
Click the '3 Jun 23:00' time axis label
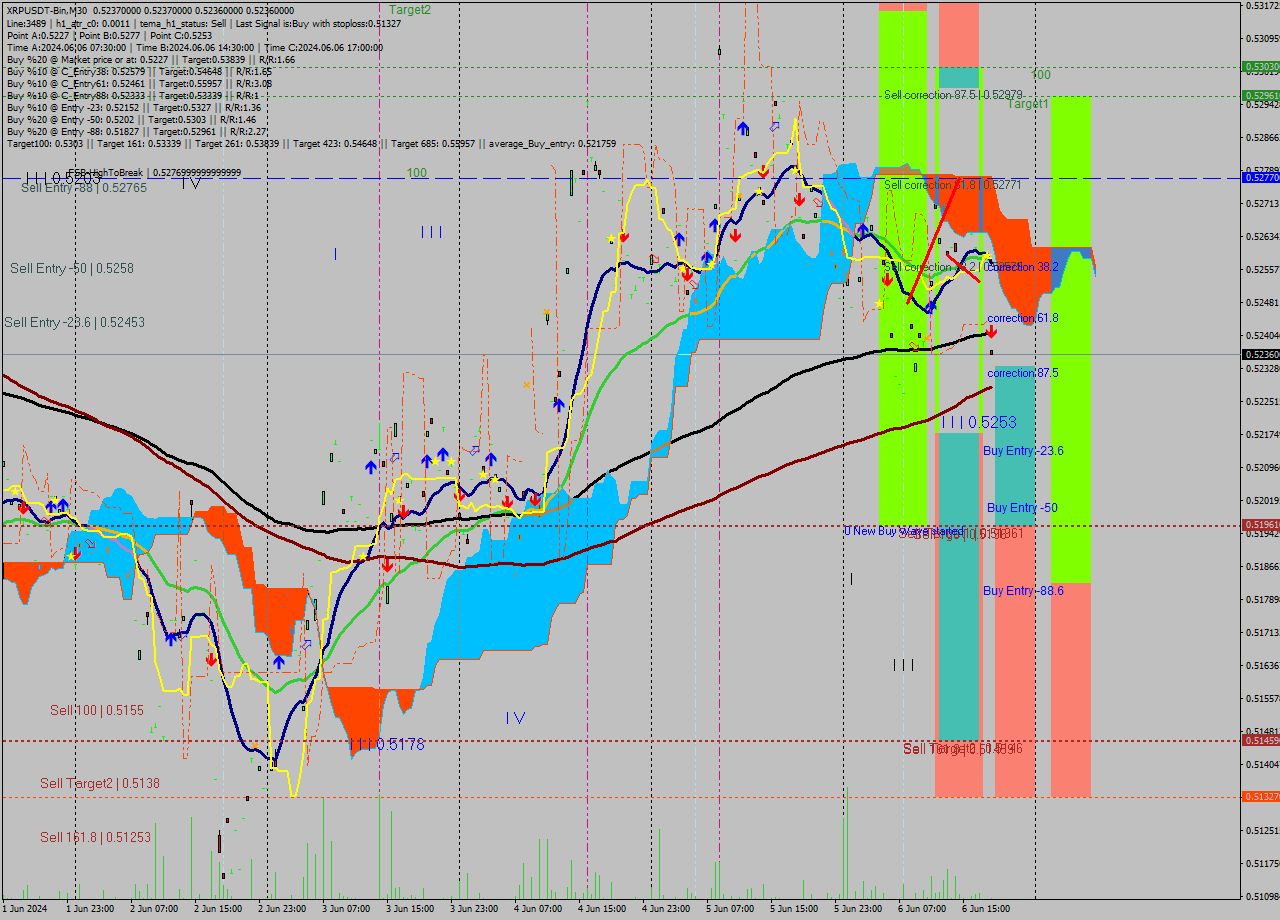tap(476, 910)
